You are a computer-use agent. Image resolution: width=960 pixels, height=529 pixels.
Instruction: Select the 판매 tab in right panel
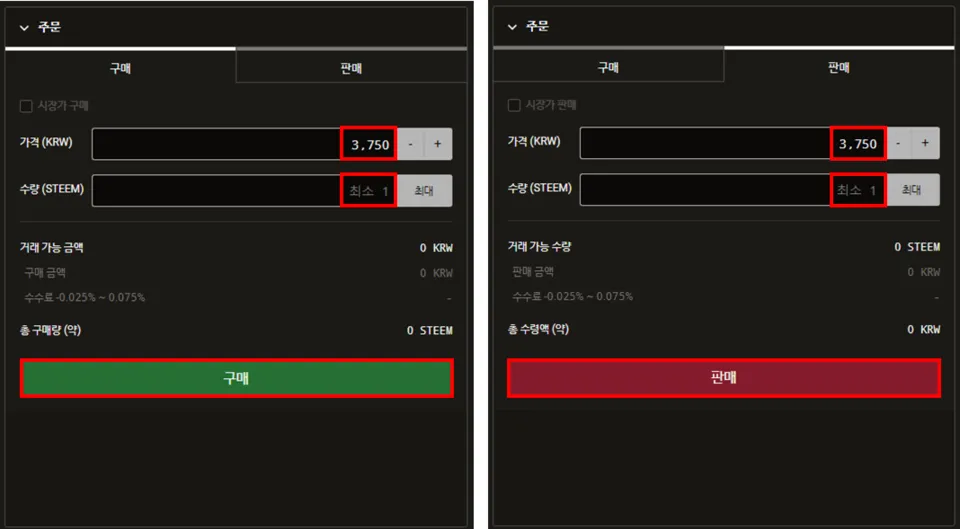(839, 67)
